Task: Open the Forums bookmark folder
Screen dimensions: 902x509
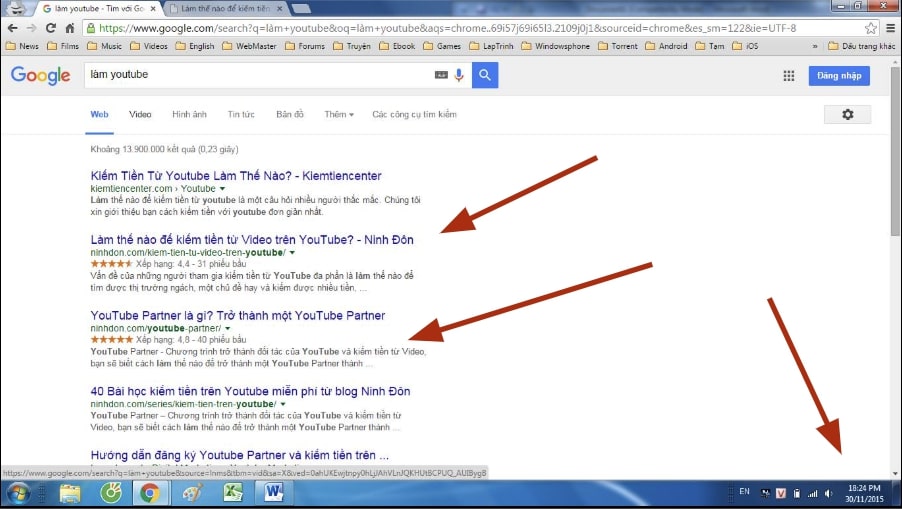Action: pyautogui.click(x=305, y=46)
